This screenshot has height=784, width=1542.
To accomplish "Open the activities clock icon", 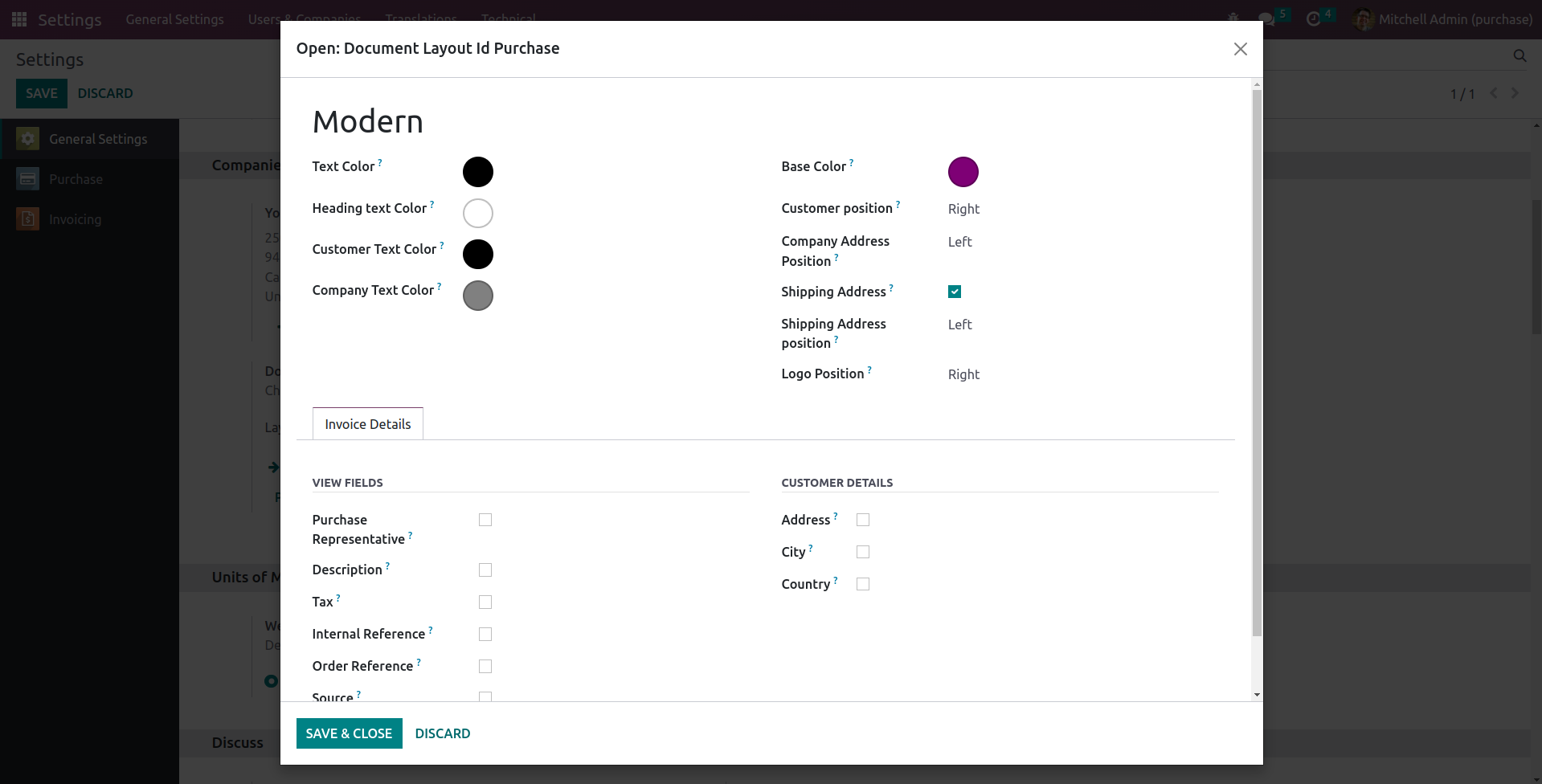I will coord(1314,19).
